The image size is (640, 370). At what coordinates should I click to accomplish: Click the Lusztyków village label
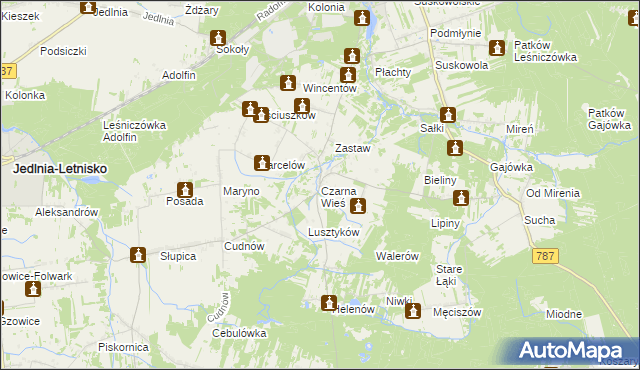(x=334, y=232)
